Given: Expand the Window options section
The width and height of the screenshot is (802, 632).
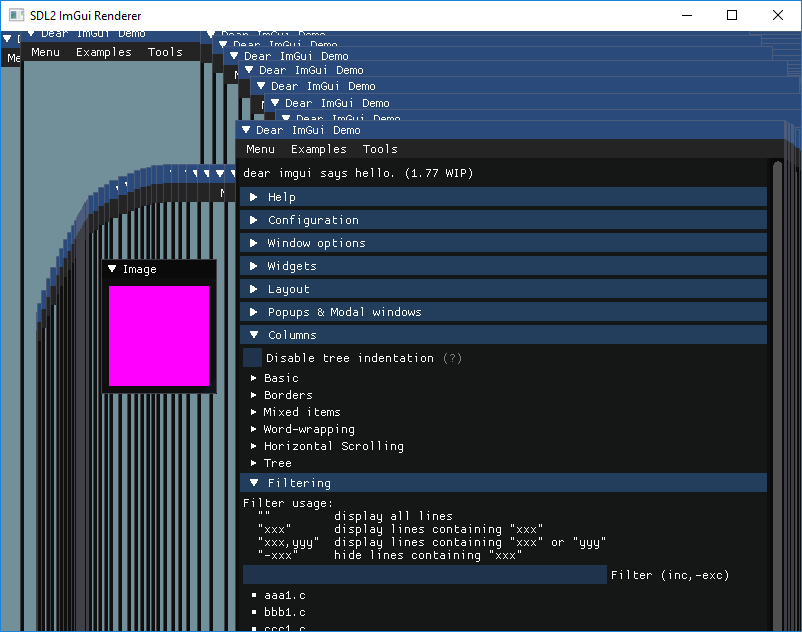Looking at the screenshot, I should pos(503,243).
